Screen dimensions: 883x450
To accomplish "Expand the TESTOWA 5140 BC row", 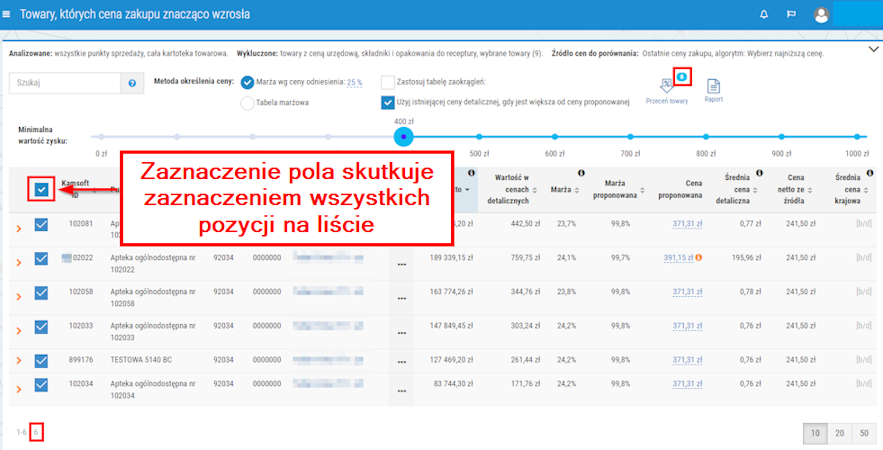I will 17,361.
